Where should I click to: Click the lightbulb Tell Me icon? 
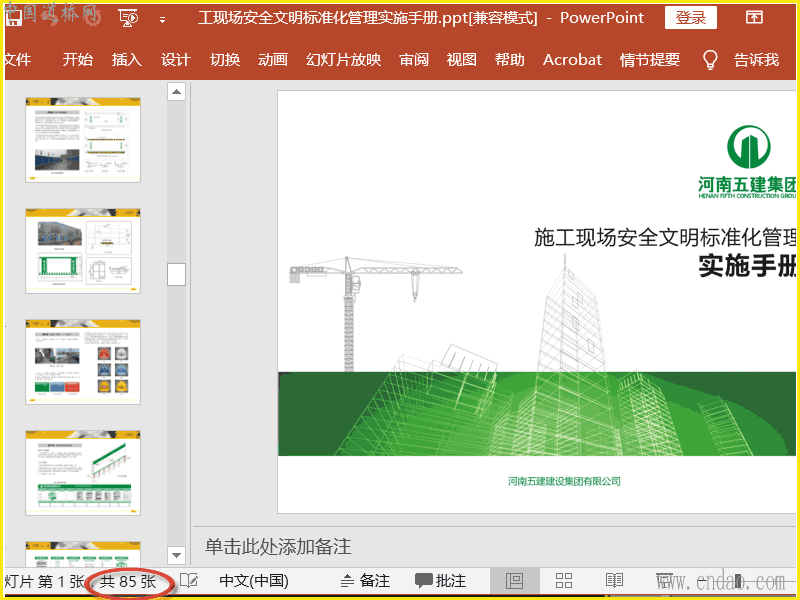pyautogui.click(x=710, y=60)
